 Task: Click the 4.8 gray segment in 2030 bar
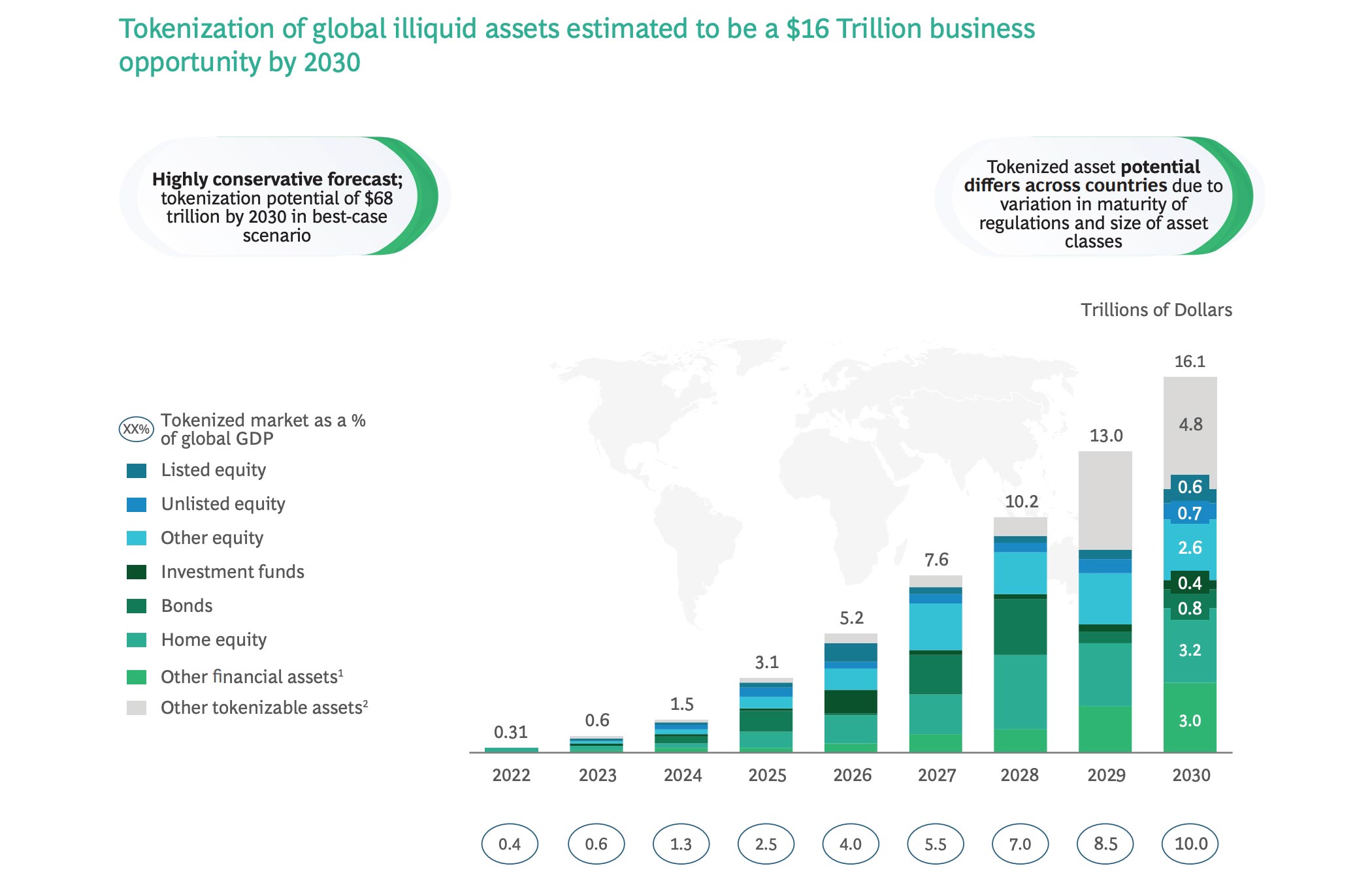click(1190, 425)
